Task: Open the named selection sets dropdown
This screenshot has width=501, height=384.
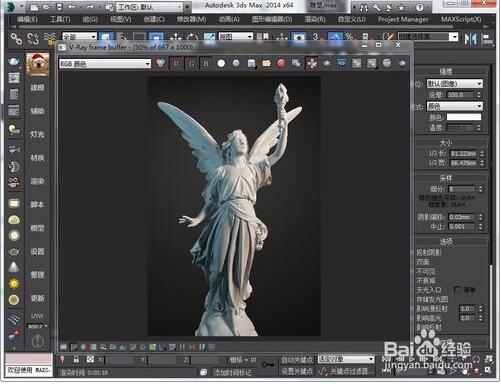Action: (x=428, y=36)
